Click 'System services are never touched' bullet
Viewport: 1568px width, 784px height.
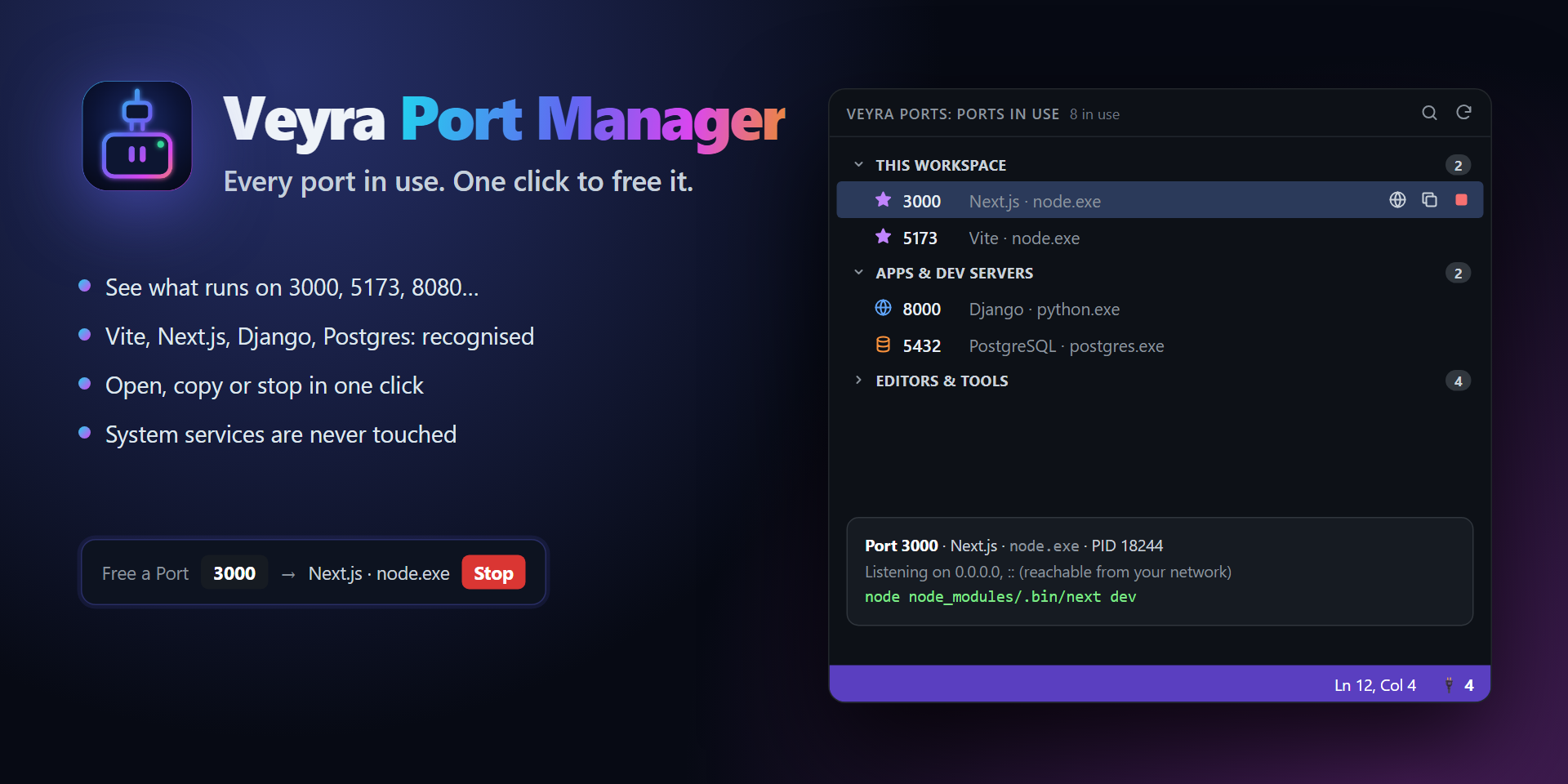[281, 434]
